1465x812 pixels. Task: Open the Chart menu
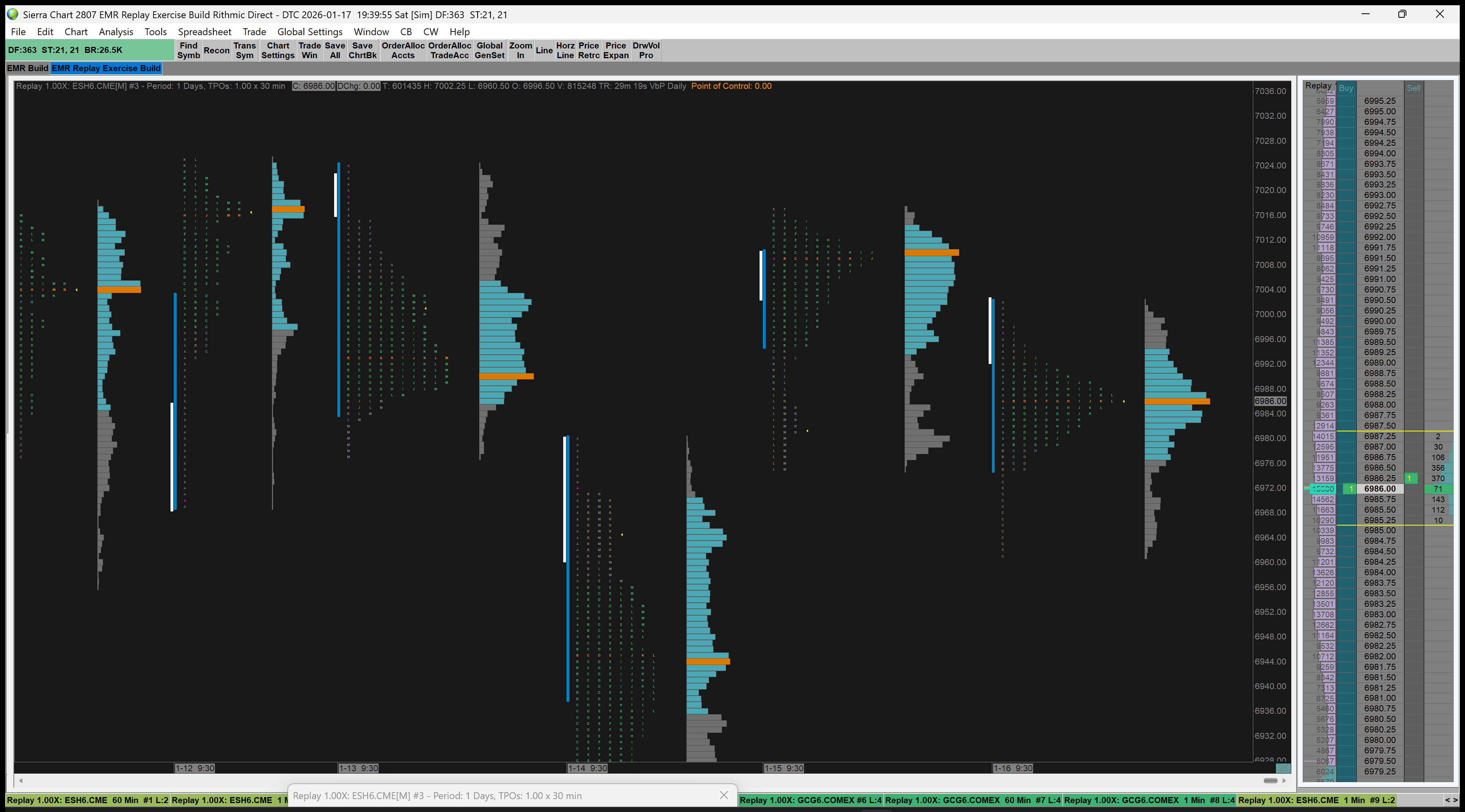pyautogui.click(x=76, y=32)
